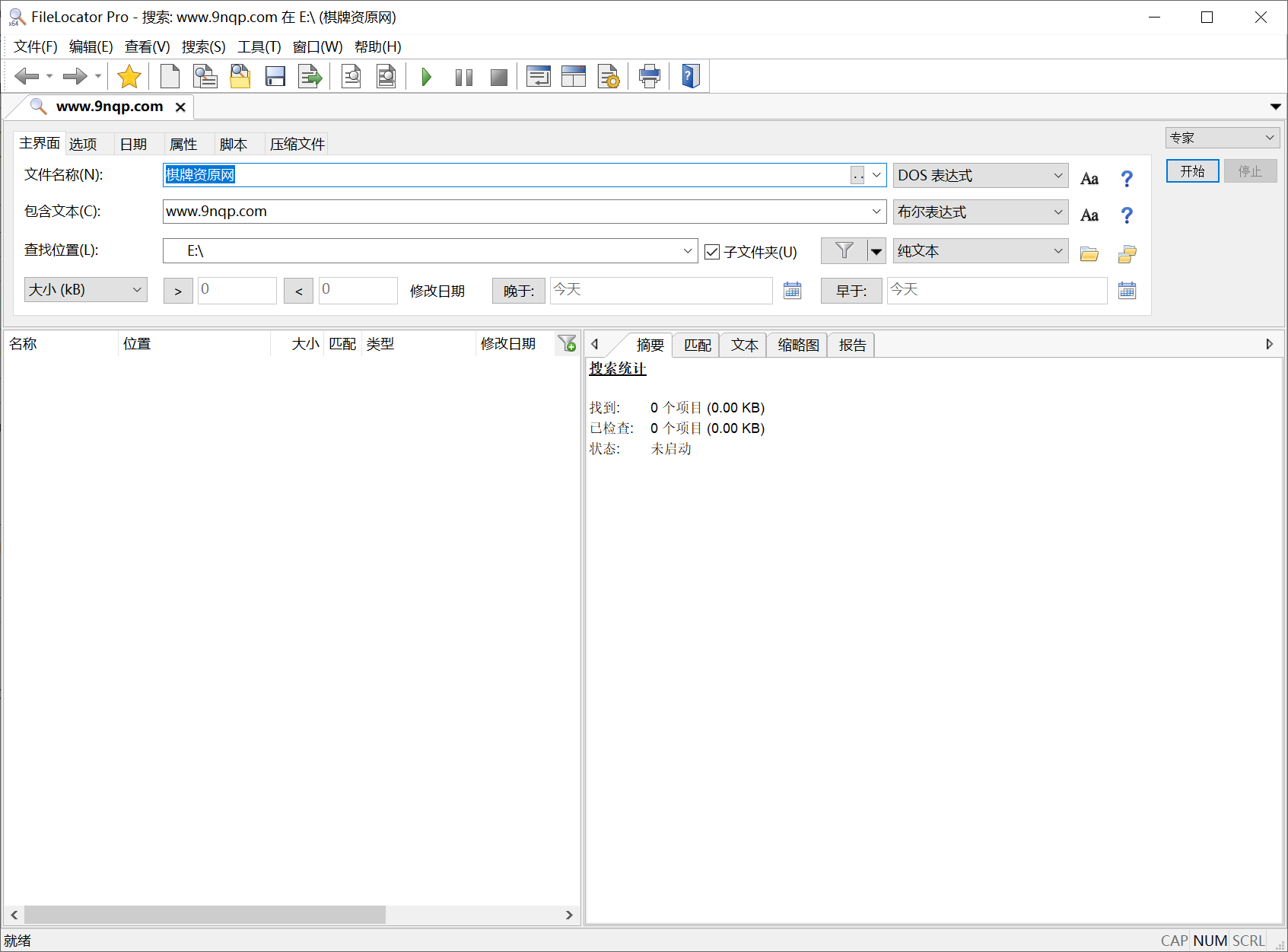Open calendar for the later-than date
Screen dimensions: 1288x952
point(793,290)
